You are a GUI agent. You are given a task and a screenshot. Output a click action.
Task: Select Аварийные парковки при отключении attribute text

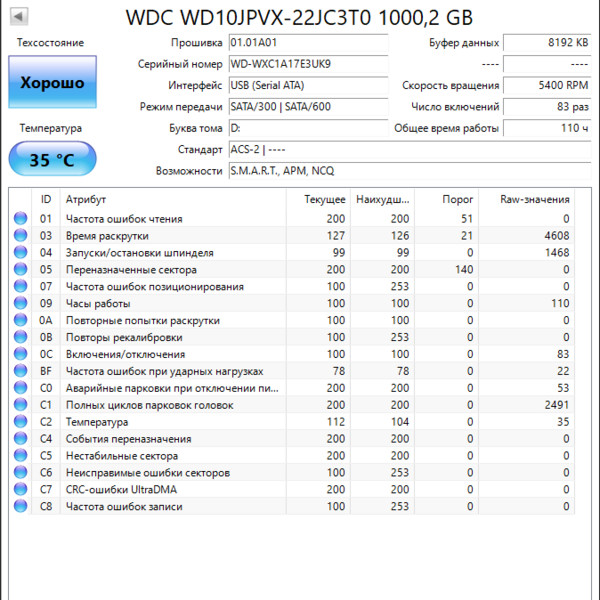point(172,388)
